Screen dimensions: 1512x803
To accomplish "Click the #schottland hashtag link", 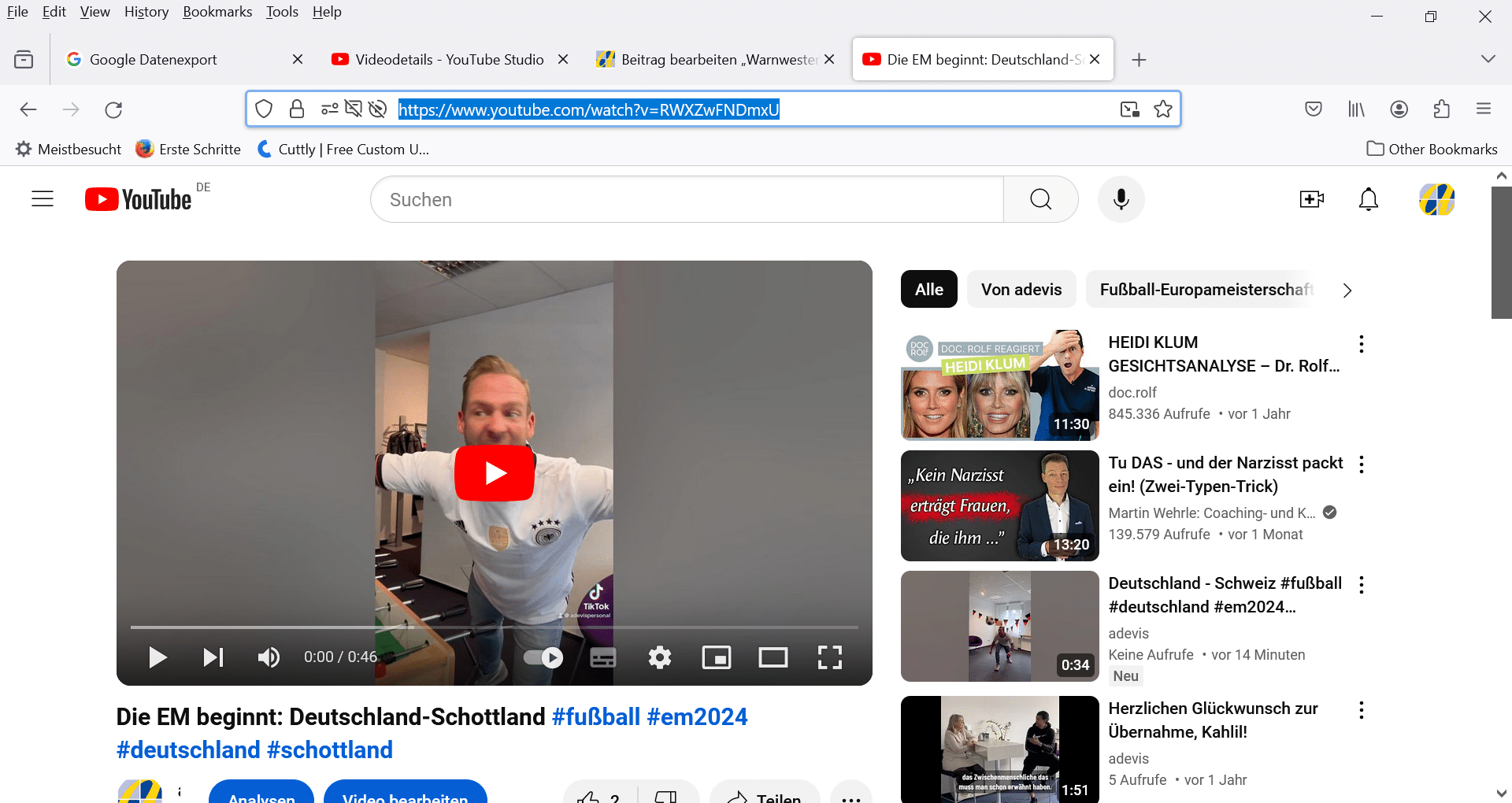I will click(x=330, y=750).
